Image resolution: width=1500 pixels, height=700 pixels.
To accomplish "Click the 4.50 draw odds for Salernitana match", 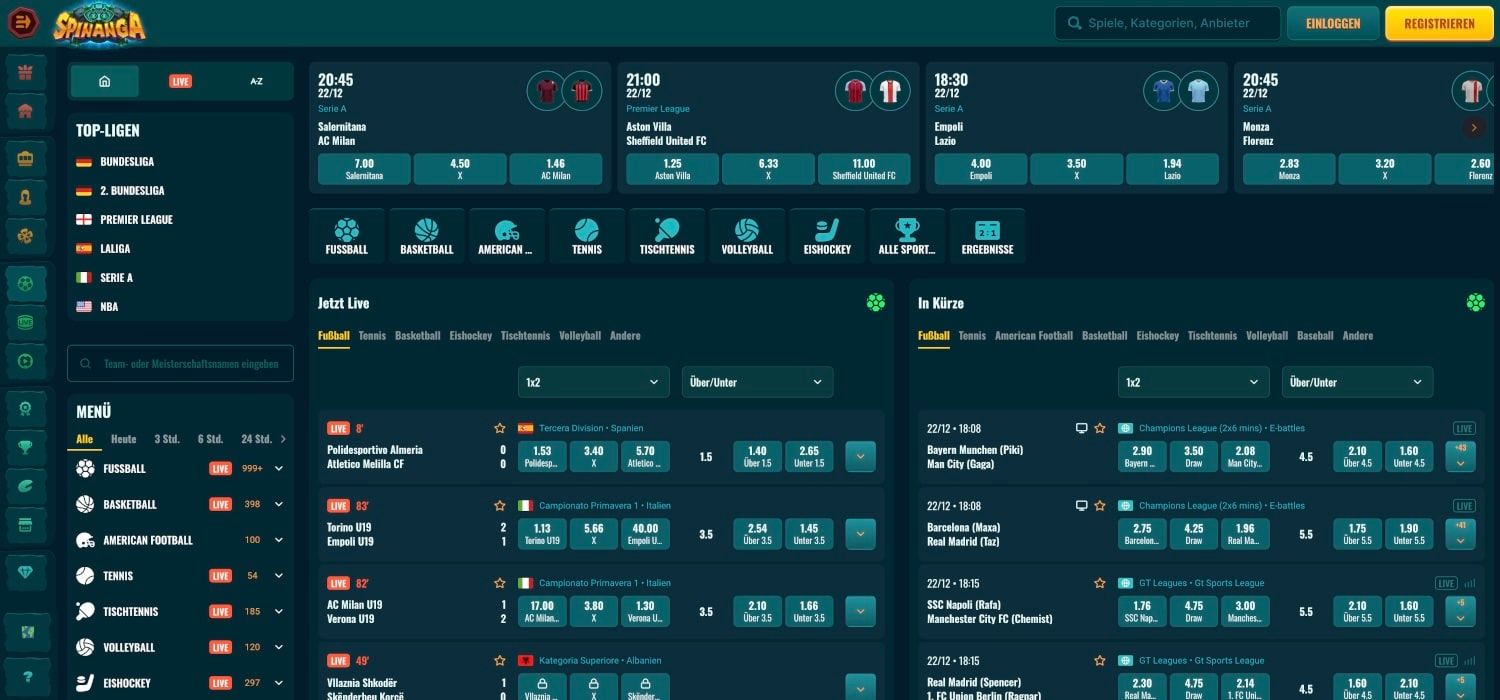I will 460,169.
